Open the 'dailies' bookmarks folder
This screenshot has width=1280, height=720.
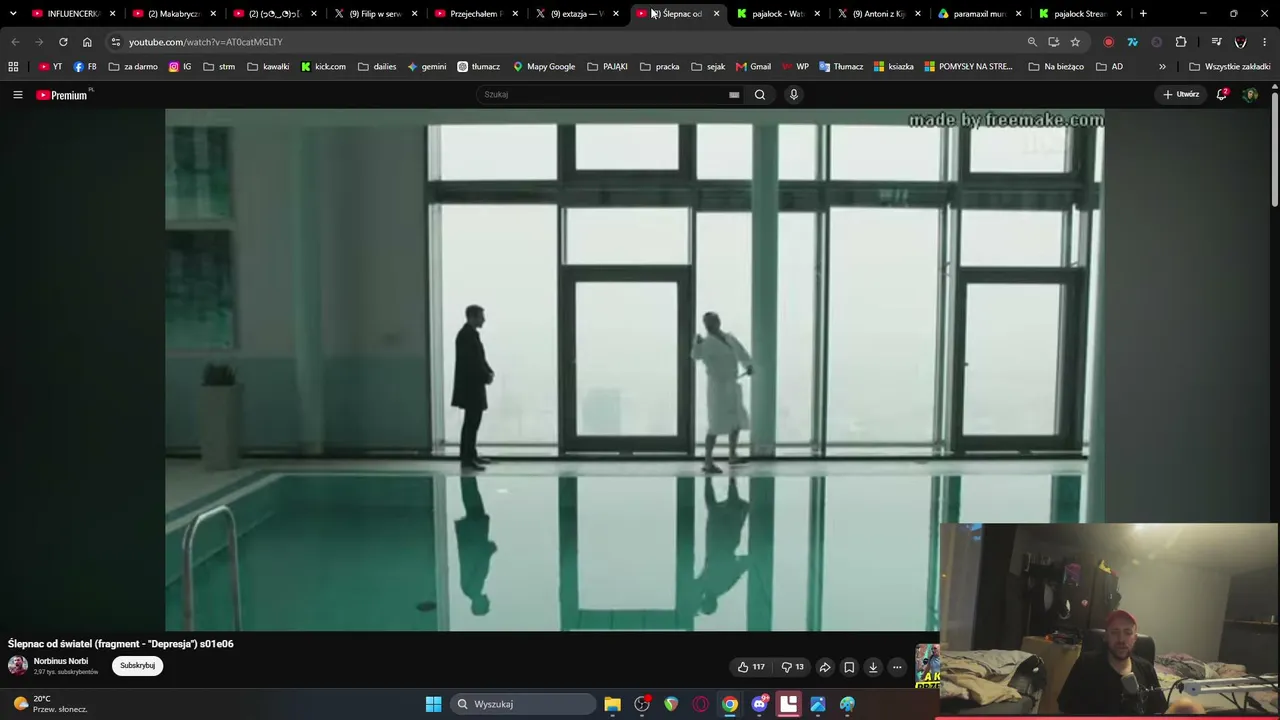click(377, 67)
